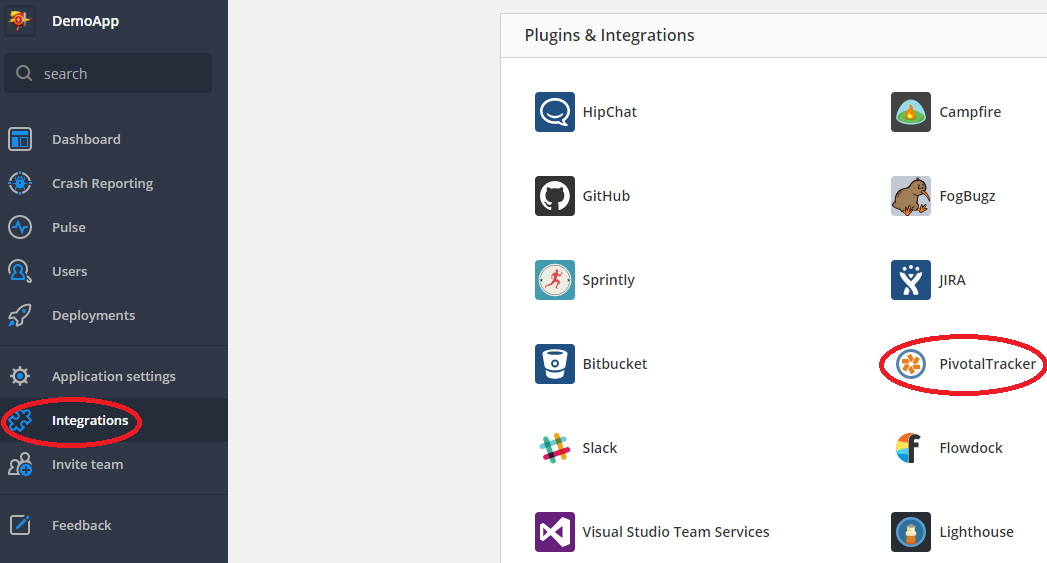Click the PivotalTracker orange icon
The image size is (1047, 563).
(911, 364)
